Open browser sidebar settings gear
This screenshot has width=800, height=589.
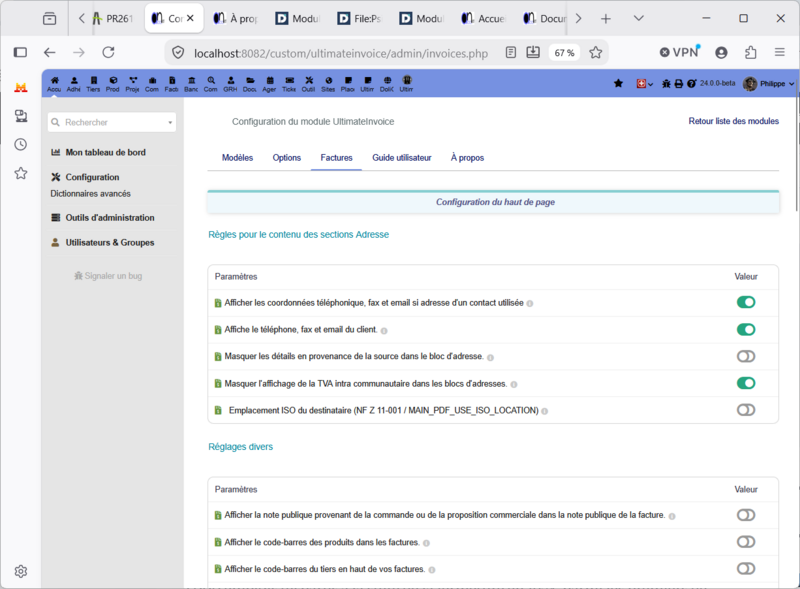(20, 571)
